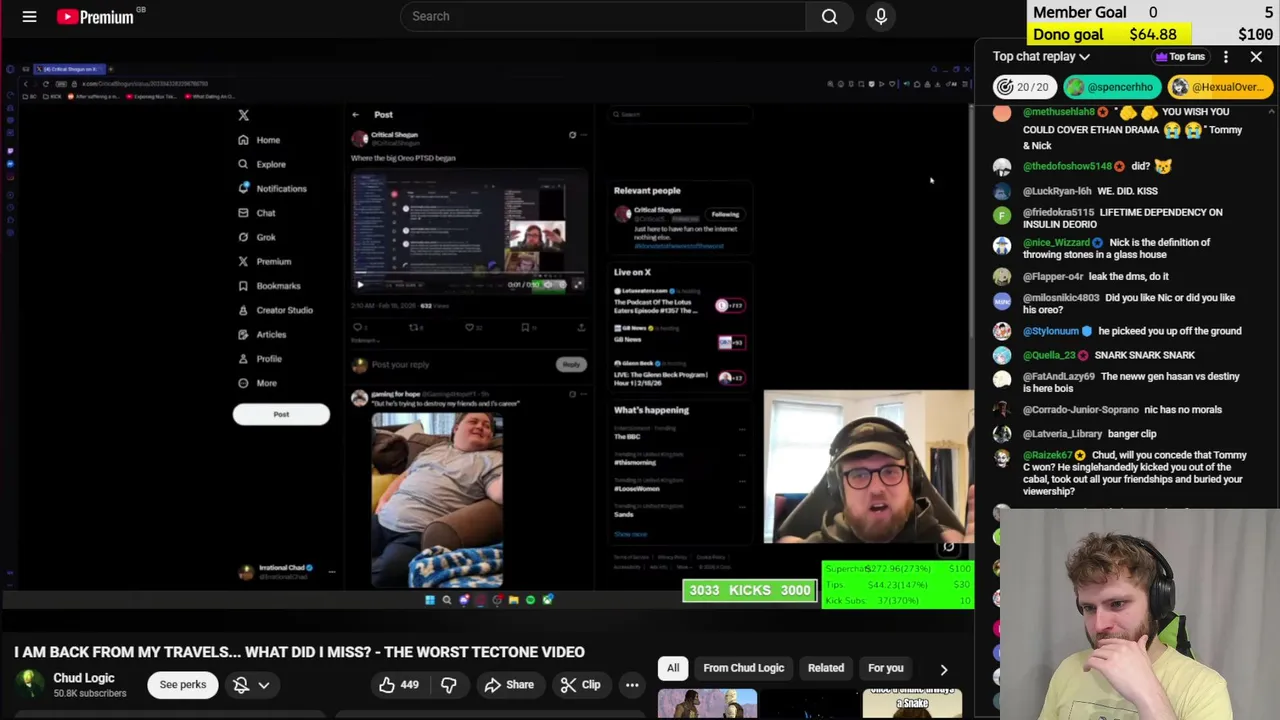
Task: Open Chat in X sidebar
Action: [x=257, y=213]
